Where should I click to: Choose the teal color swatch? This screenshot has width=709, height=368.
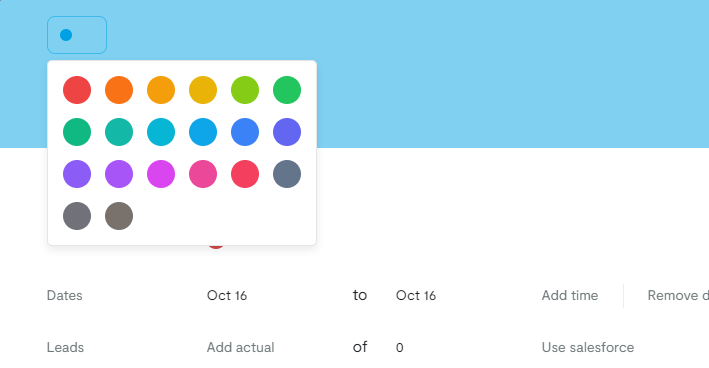click(119, 132)
